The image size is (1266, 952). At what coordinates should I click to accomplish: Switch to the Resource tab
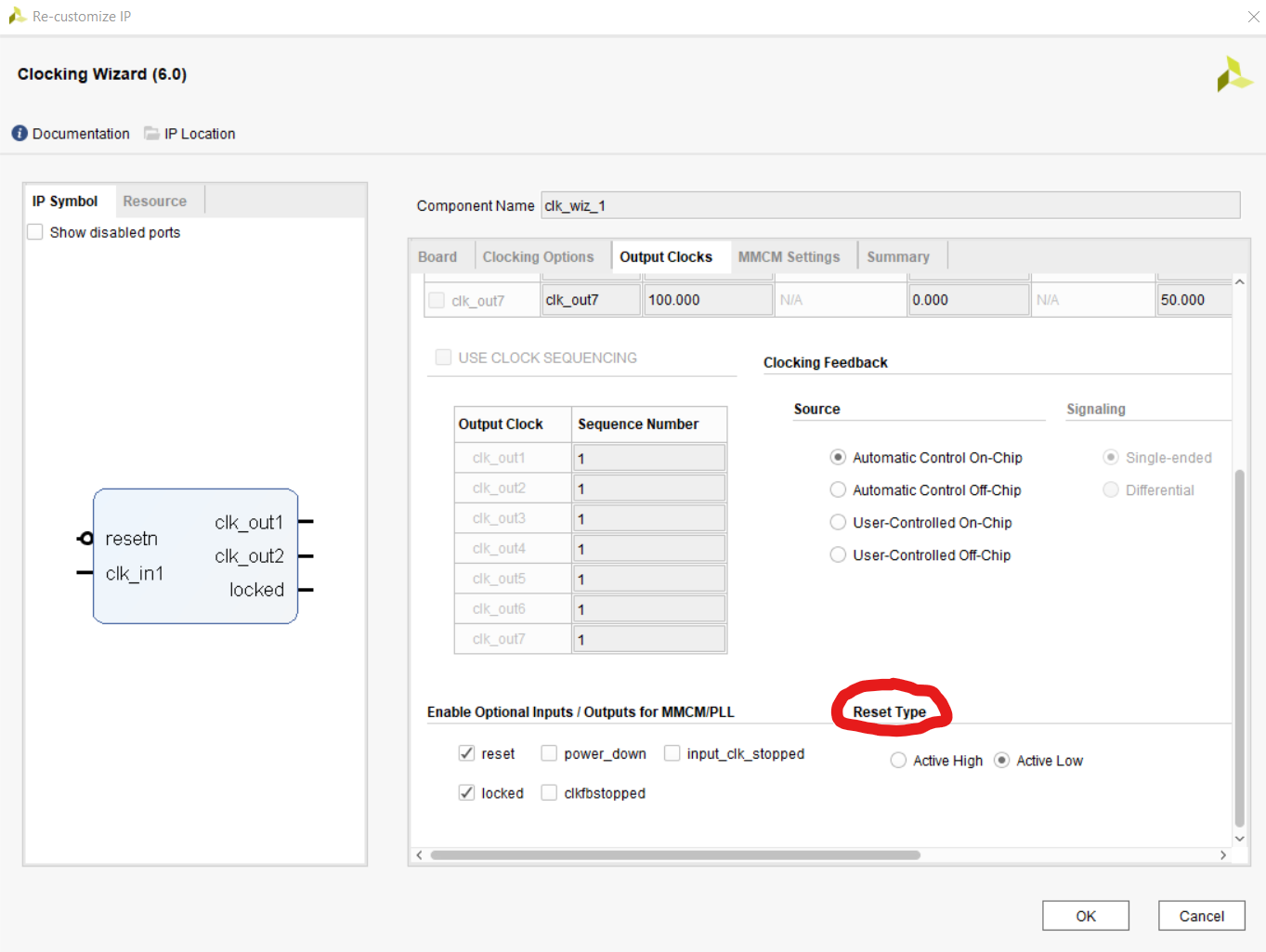[154, 201]
